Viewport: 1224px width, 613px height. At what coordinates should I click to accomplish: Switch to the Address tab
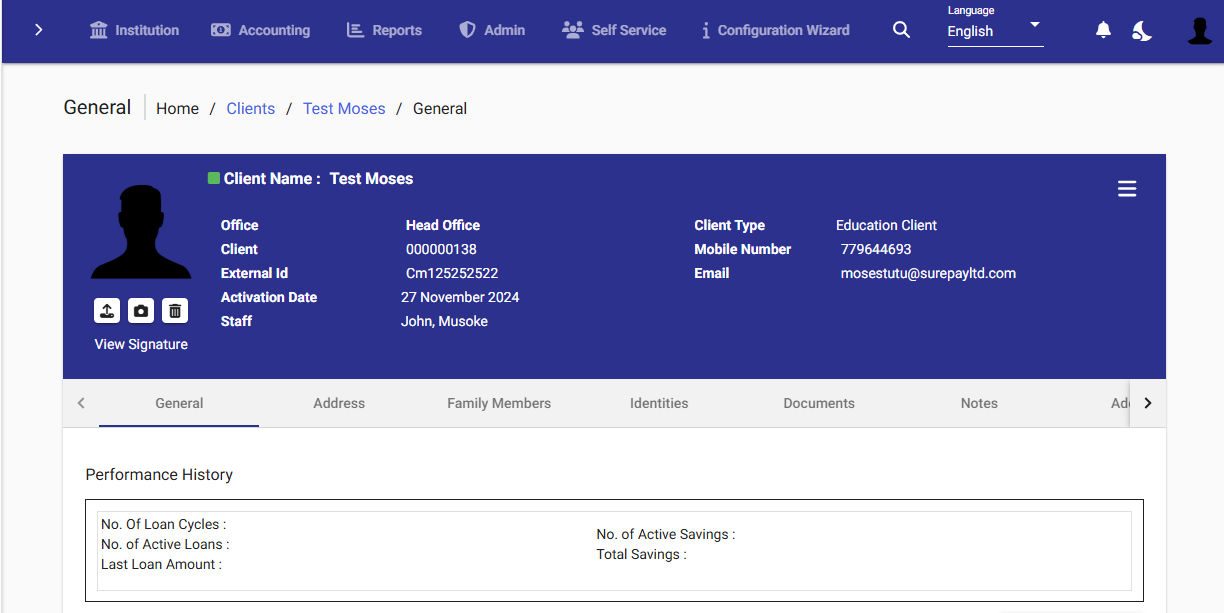[x=339, y=403]
